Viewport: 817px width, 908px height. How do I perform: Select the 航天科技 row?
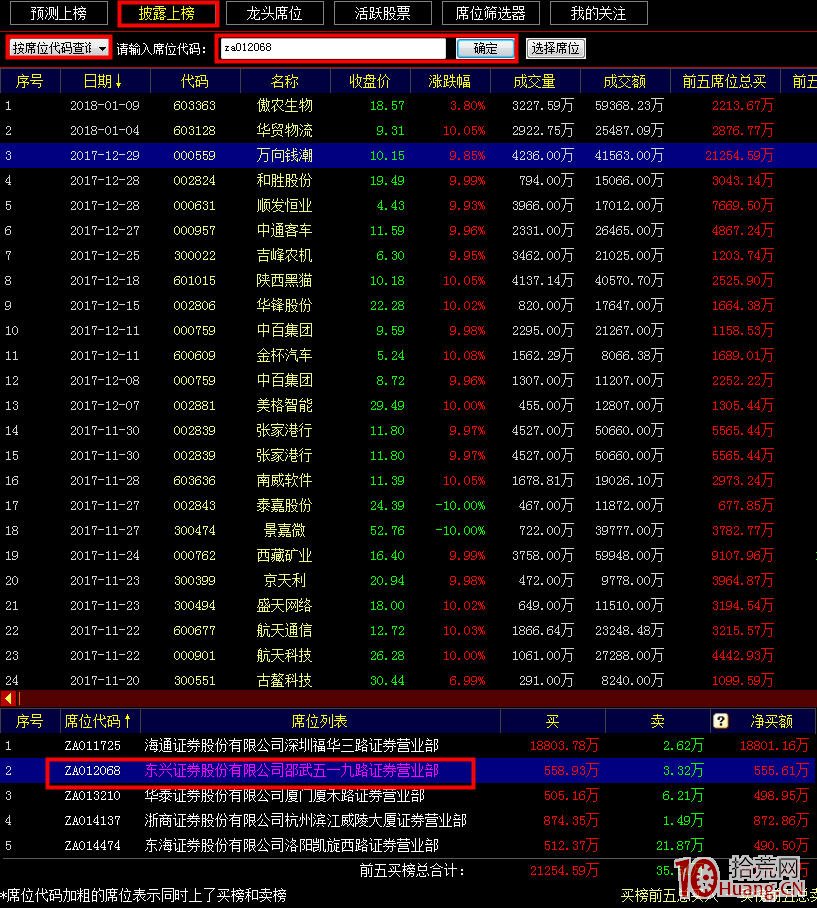tap(408, 656)
